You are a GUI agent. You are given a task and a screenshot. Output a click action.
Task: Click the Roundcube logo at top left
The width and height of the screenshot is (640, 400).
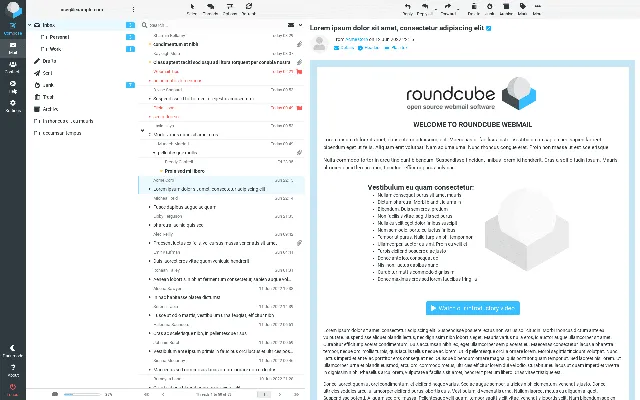tap(13, 9)
